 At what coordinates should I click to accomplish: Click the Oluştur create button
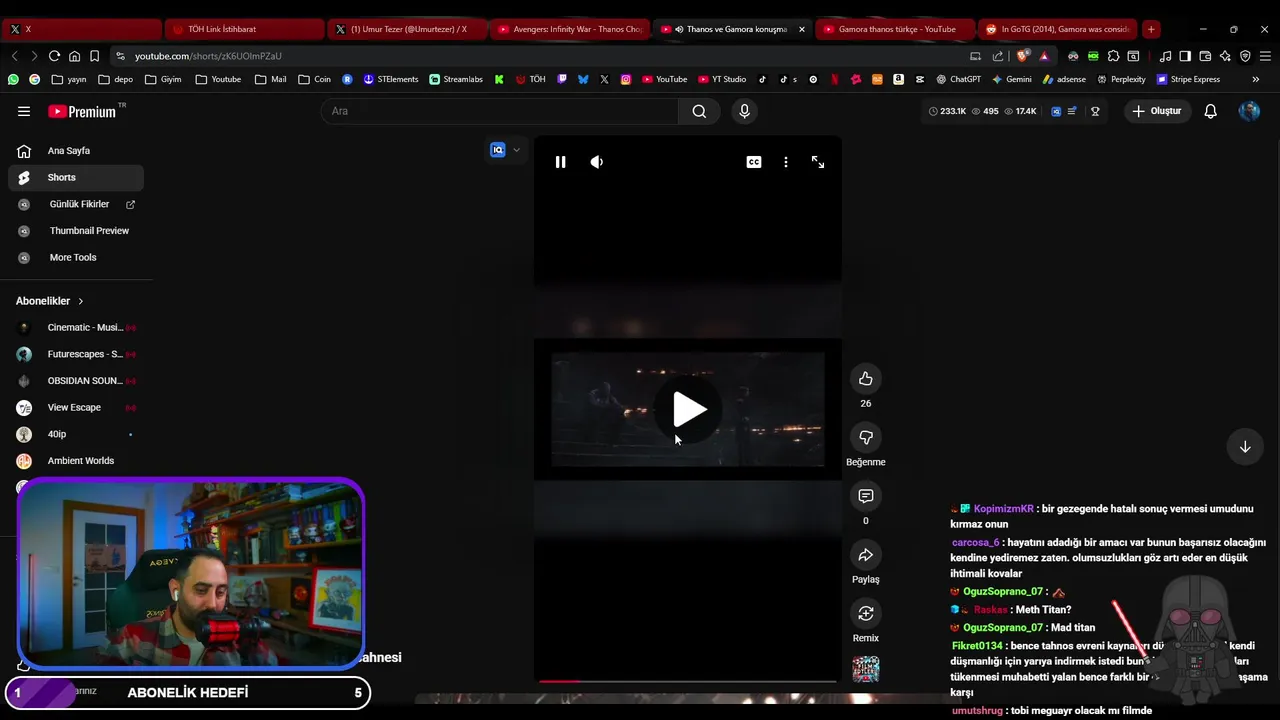1157,111
